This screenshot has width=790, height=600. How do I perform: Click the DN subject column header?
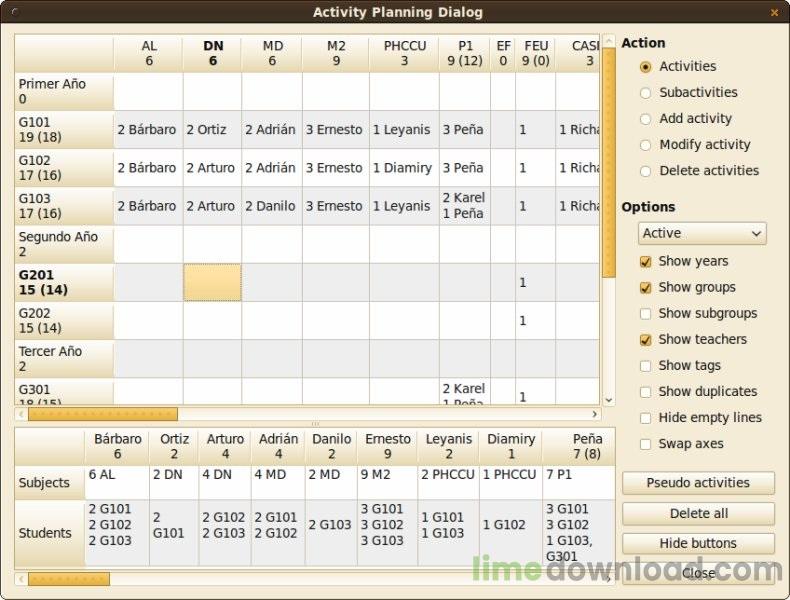[213, 53]
